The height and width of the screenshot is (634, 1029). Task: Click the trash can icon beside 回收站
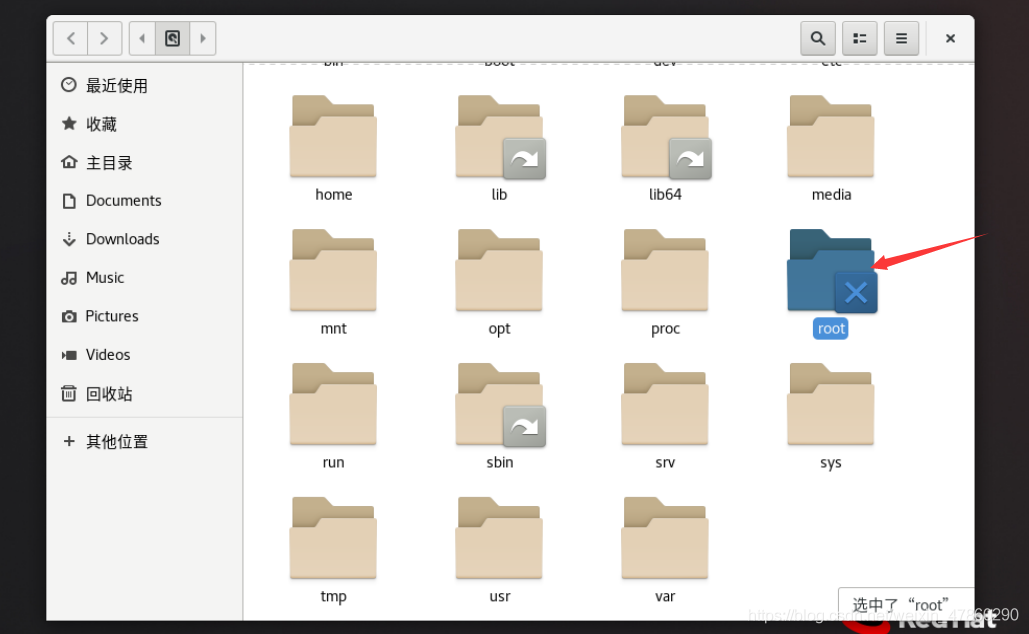68,393
